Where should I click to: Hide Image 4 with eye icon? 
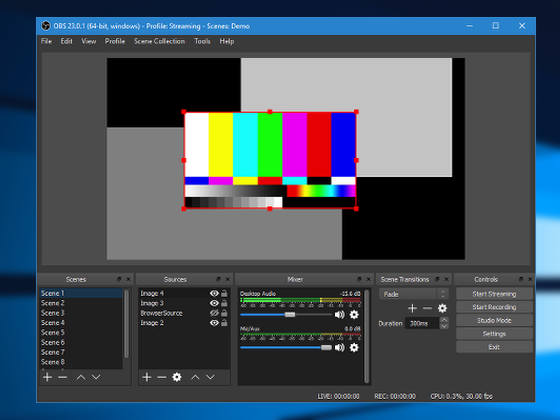coord(214,293)
